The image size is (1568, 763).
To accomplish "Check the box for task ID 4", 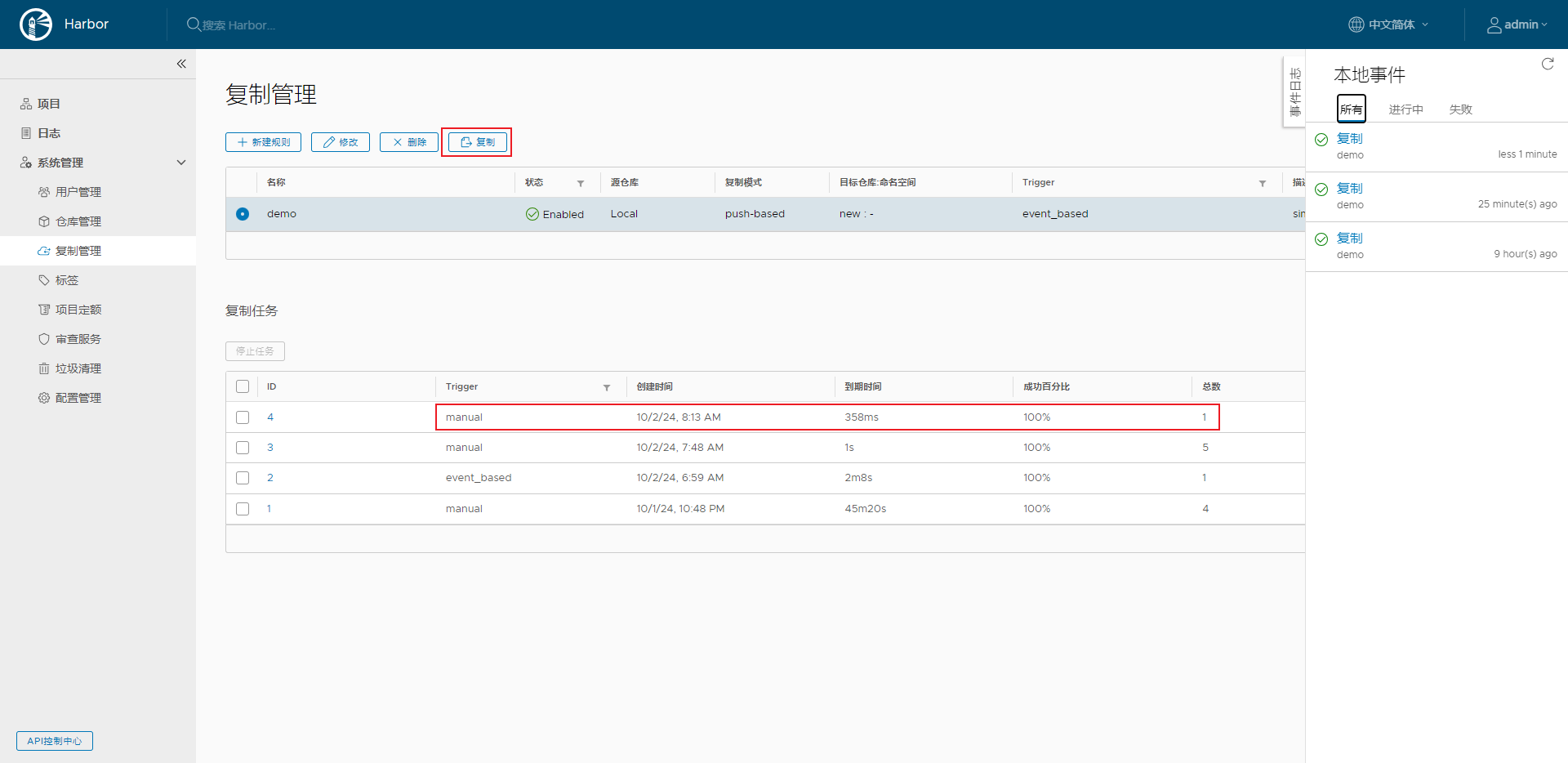I will click(x=243, y=417).
